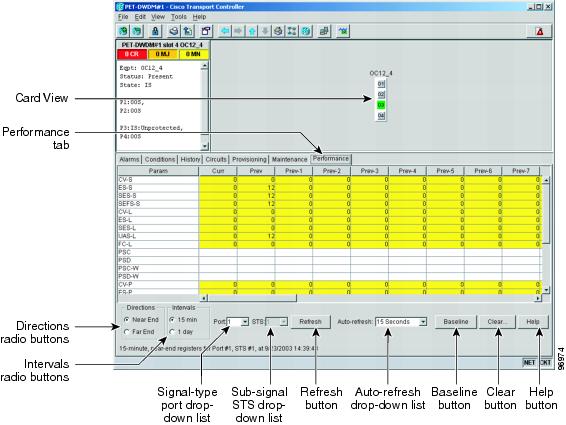Viewport: 566px width, 425px height.
Task: Open the File menu
Action: click(x=123, y=17)
